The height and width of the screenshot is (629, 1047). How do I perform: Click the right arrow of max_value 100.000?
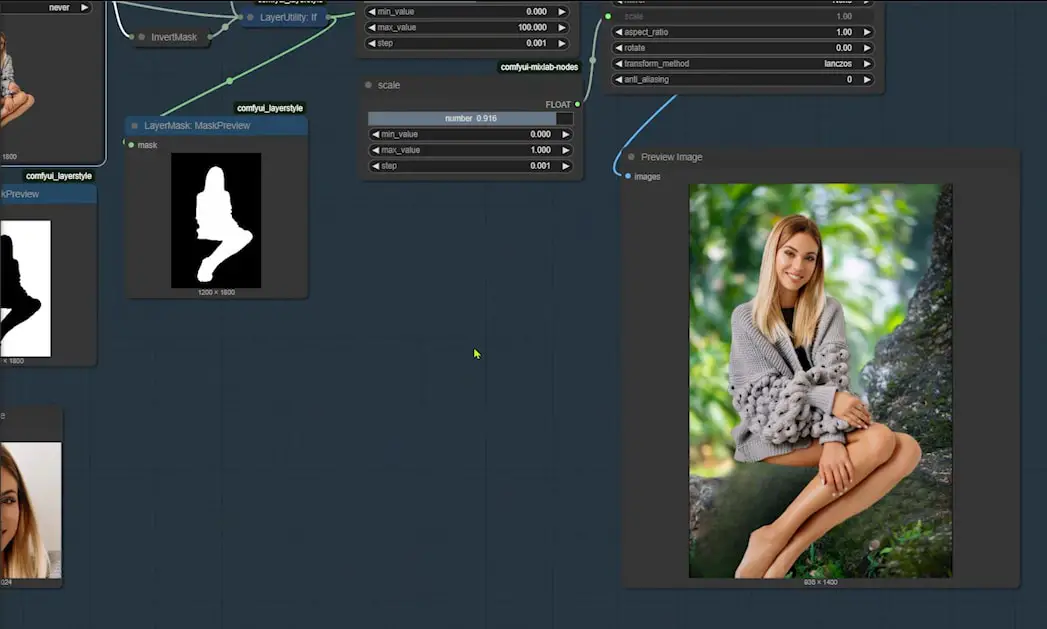(x=562, y=27)
